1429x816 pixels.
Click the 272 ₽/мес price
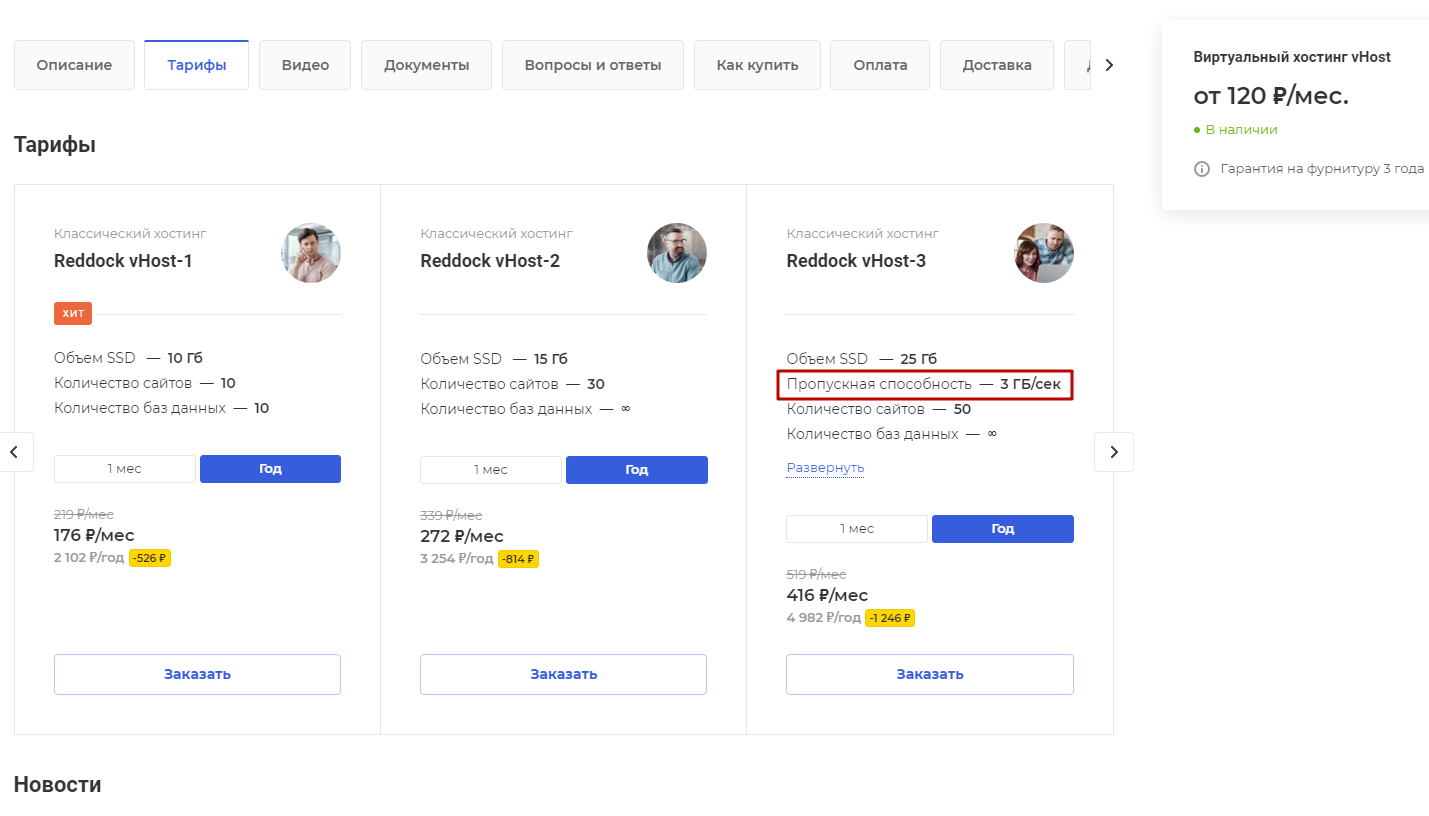click(462, 536)
